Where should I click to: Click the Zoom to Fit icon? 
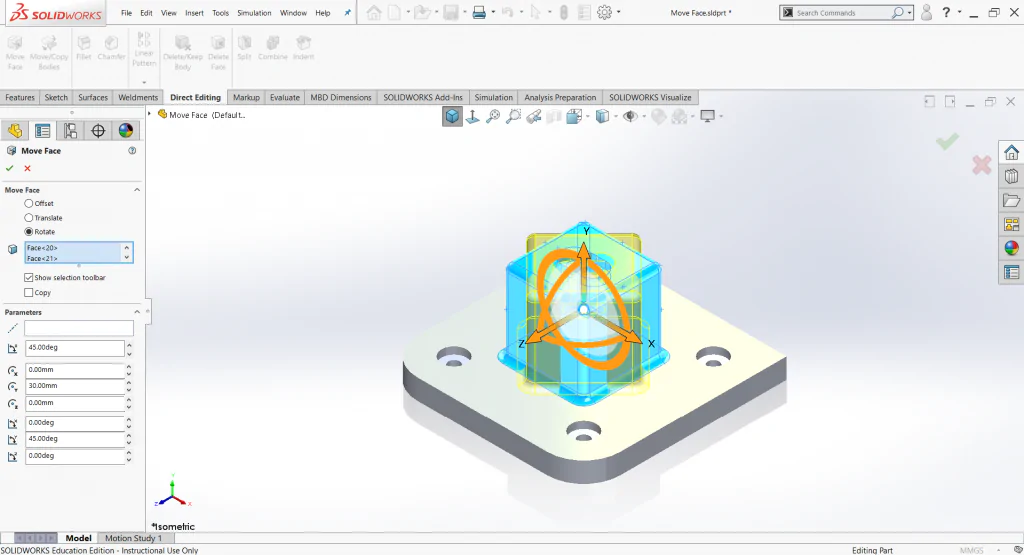493,116
